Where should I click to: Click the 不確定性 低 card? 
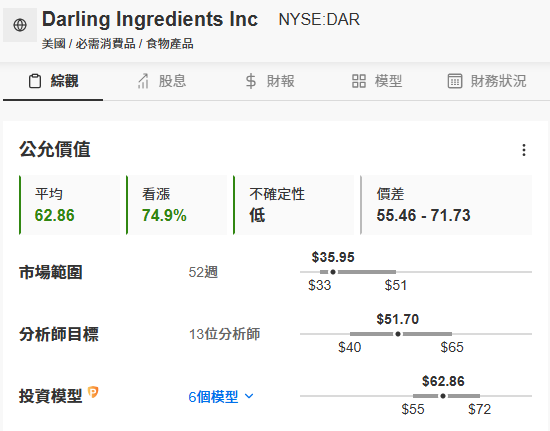tap(294, 205)
